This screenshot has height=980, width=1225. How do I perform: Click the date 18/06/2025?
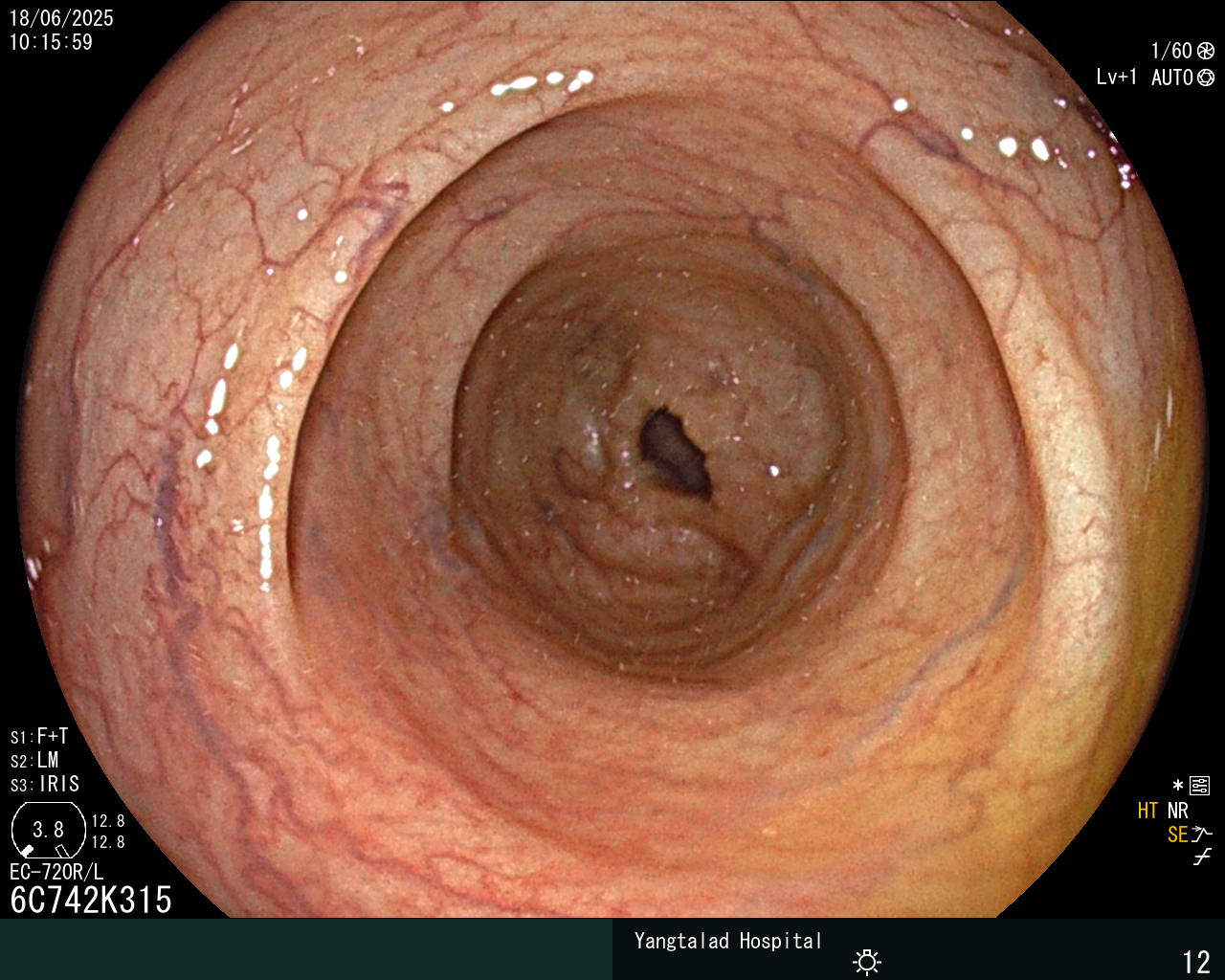point(61,18)
